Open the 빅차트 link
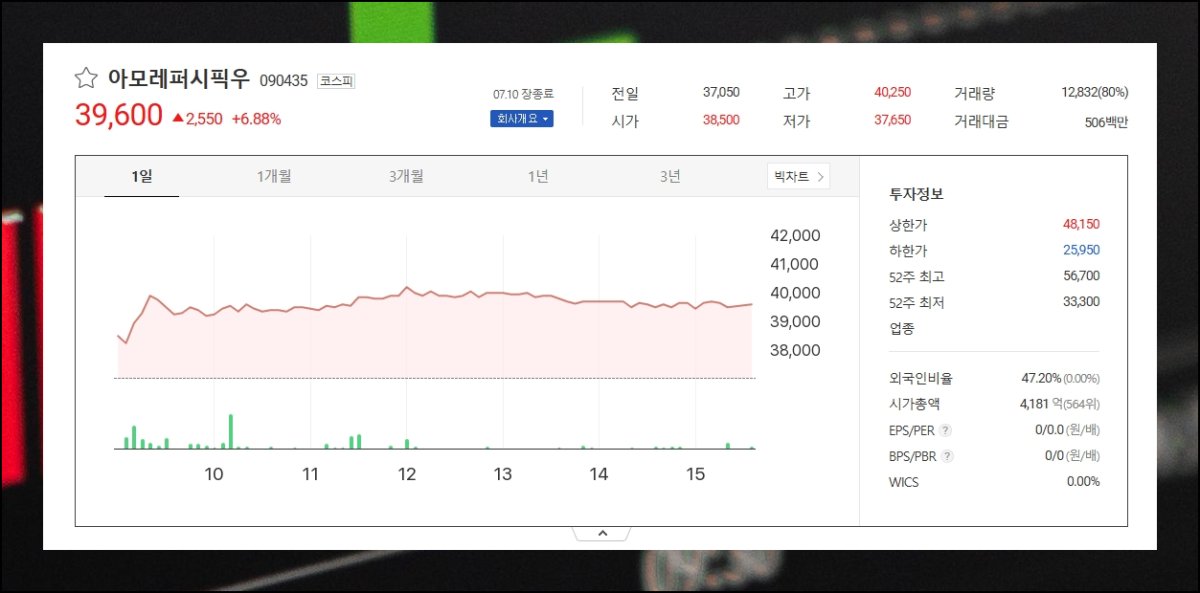Screen dimensions: 1200x593 point(798,177)
